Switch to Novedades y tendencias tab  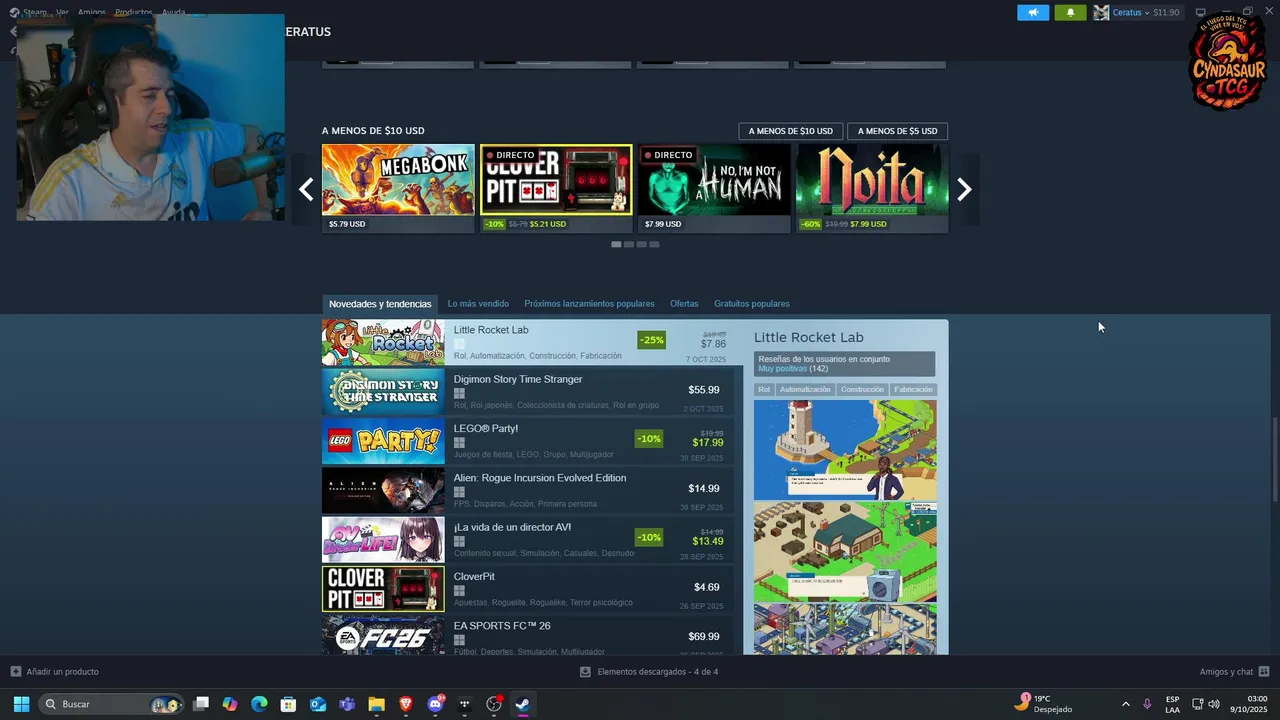point(380,304)
